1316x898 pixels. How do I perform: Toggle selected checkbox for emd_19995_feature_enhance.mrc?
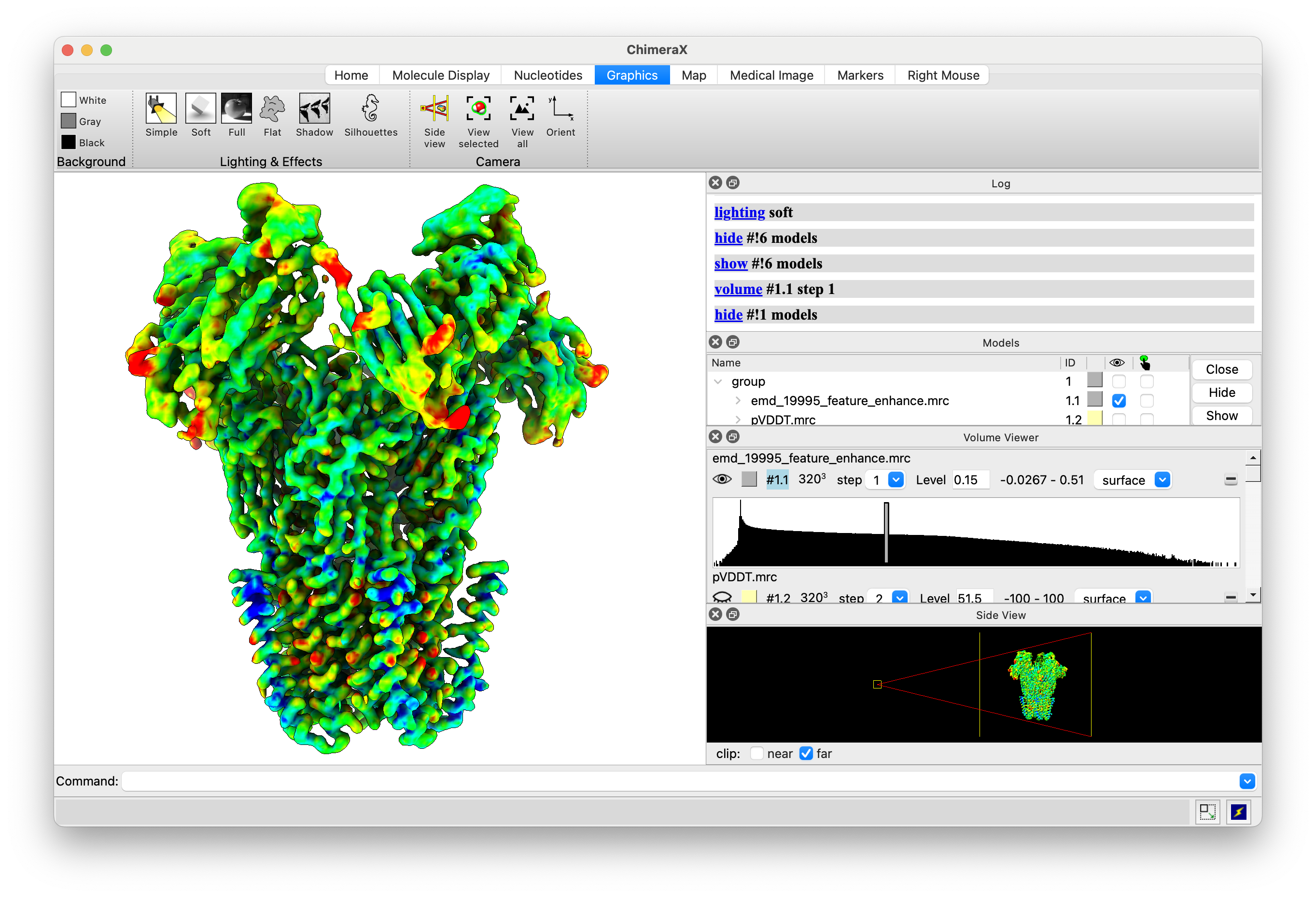pos(1147,401)
